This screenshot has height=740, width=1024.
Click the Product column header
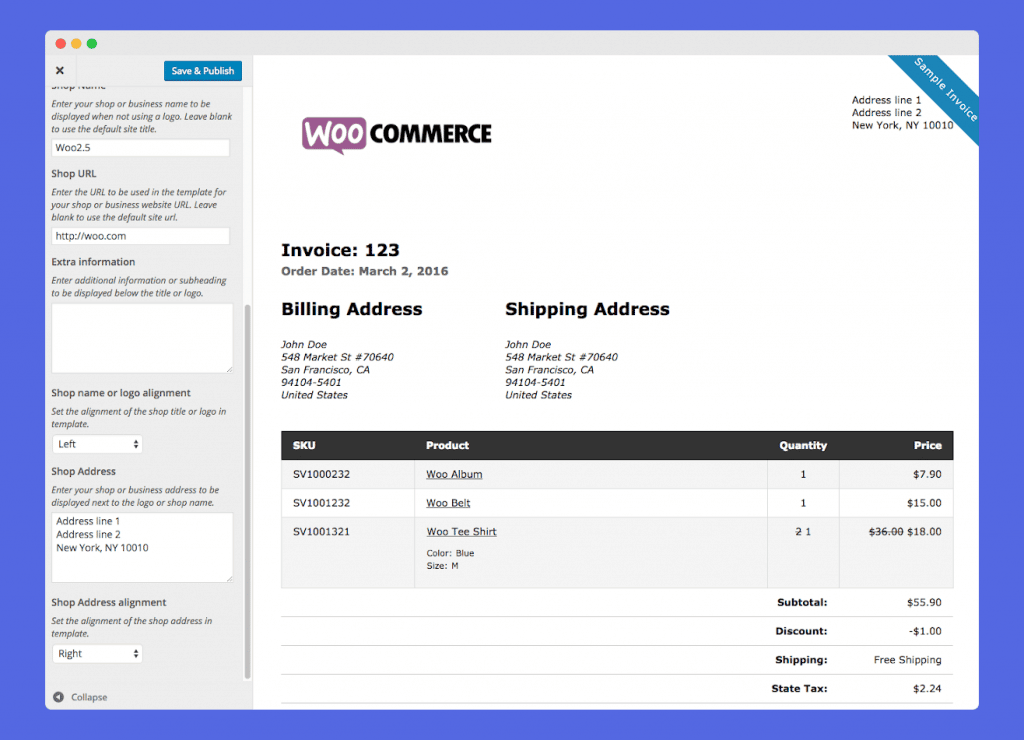pos(447,445)
